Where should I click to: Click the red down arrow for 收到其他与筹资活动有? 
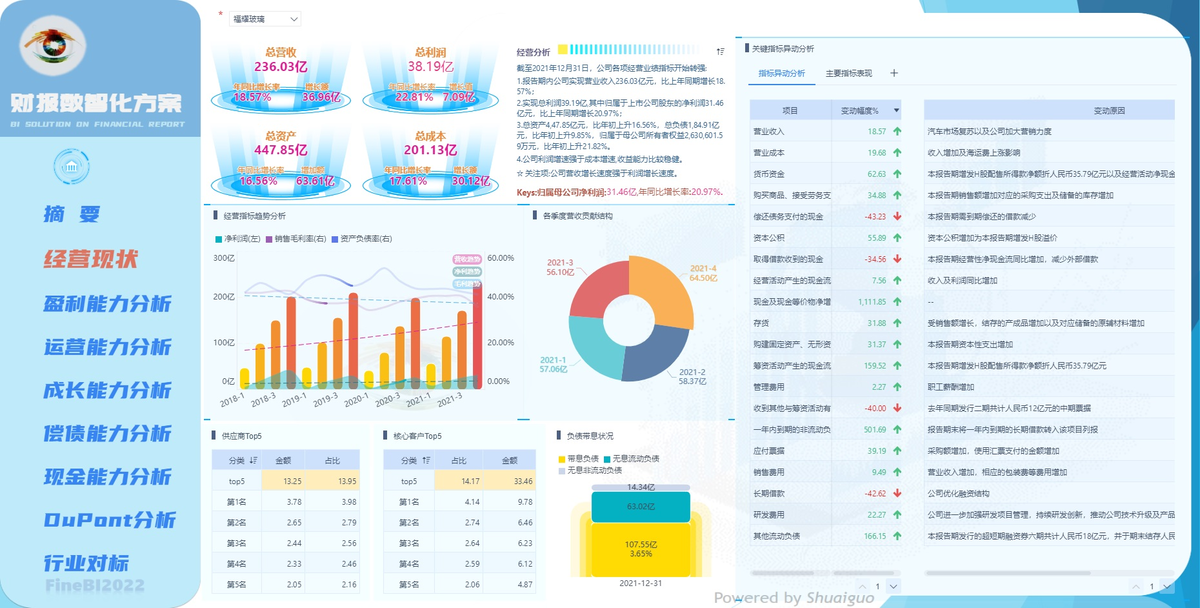coord(897,408)
